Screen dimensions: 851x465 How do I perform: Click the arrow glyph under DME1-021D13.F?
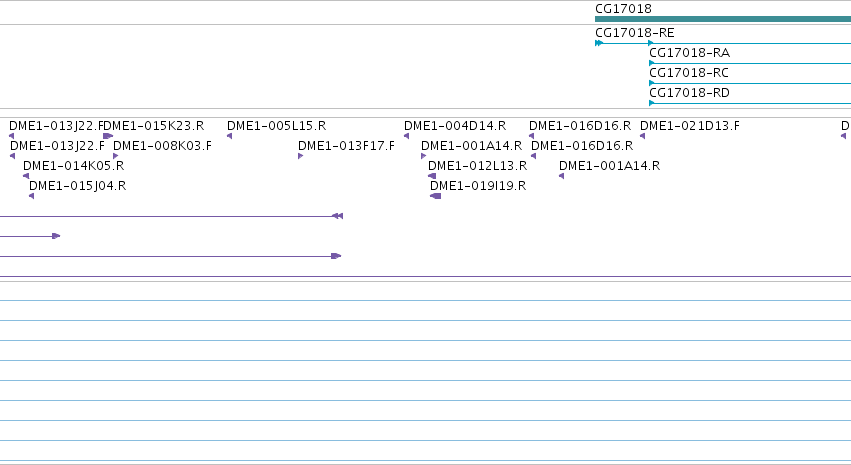click(643, 136)
